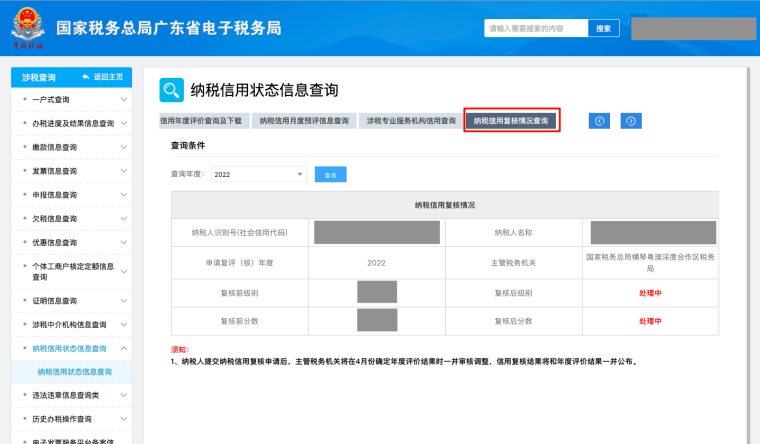Go to previous tabs with left arrow
Screen dimensions: 760x444
pos(600,121)
